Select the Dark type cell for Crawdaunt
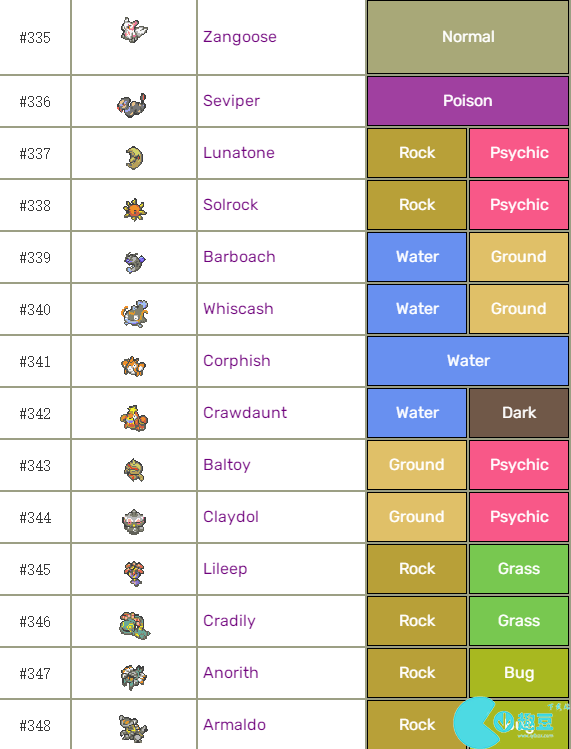This screenshot has width=571, height=749. click(x=519, y=413)
